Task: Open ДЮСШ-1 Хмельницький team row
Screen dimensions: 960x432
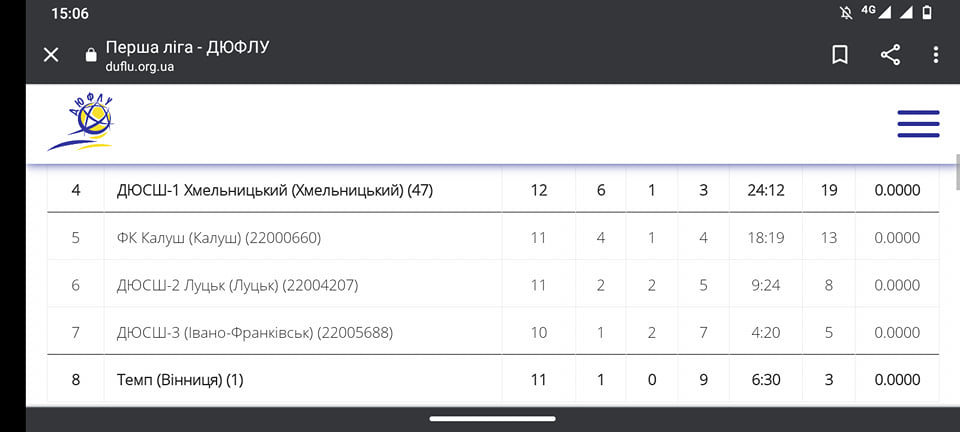Action: pos(275,190)
